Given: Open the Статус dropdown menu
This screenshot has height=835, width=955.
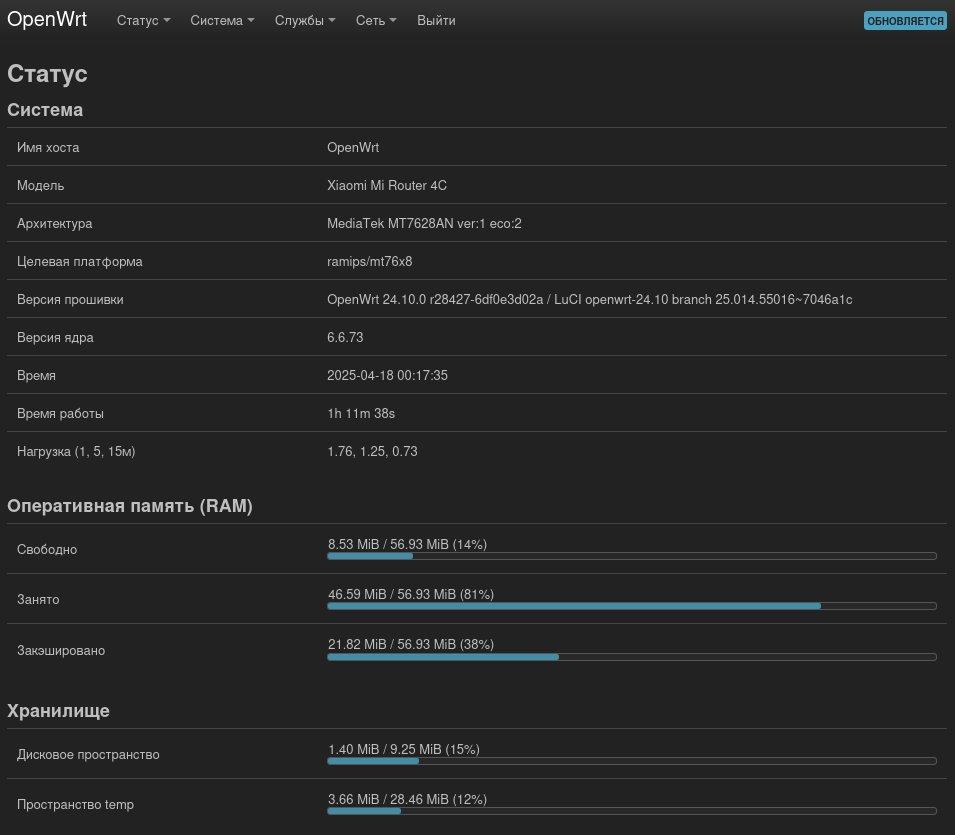Looking at the screenshot, I should point(143,21).
